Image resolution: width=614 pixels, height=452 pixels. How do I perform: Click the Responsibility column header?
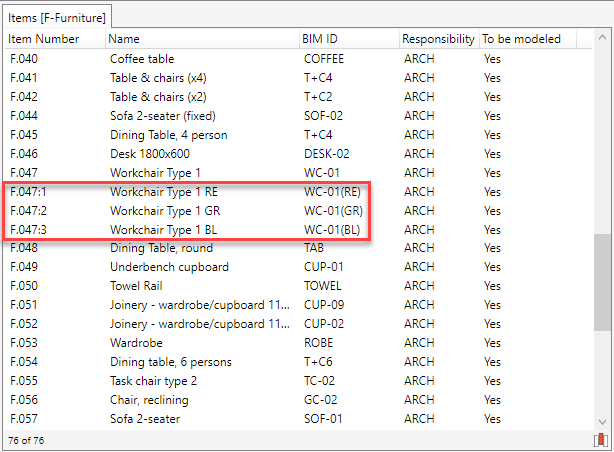[x=438, y=39]
